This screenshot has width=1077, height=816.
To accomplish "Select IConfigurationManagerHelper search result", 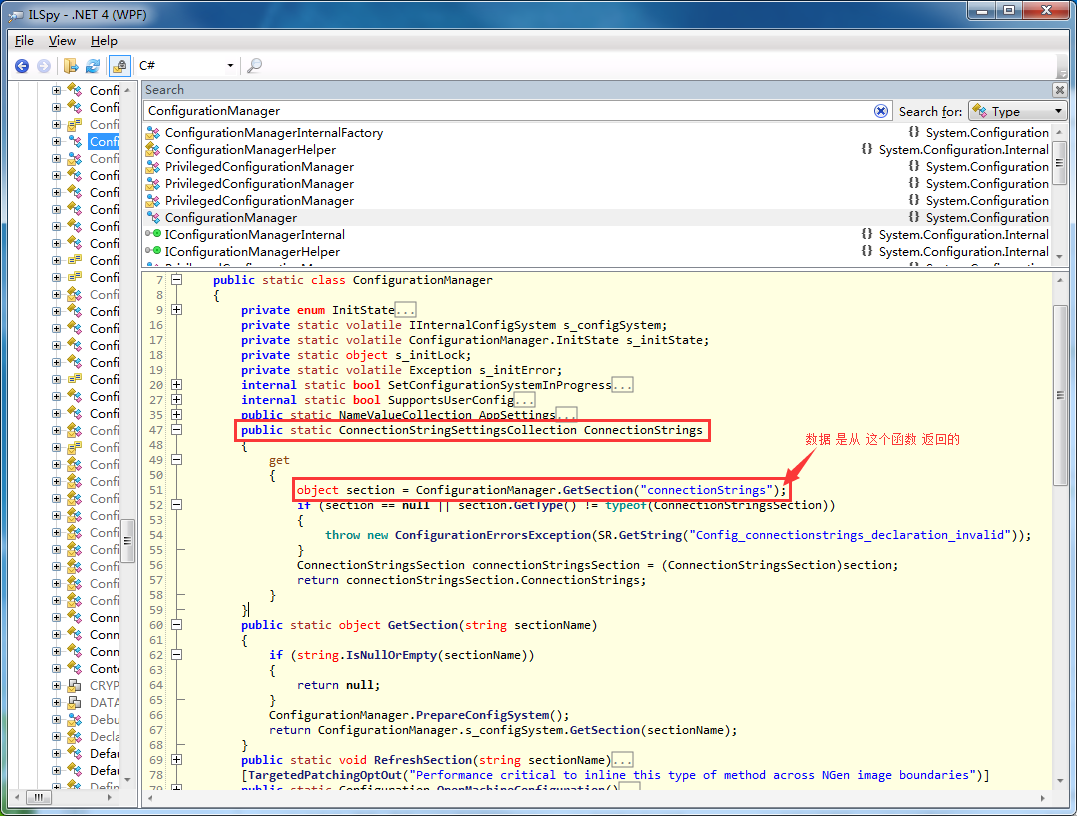I will (x=252, y=252).
